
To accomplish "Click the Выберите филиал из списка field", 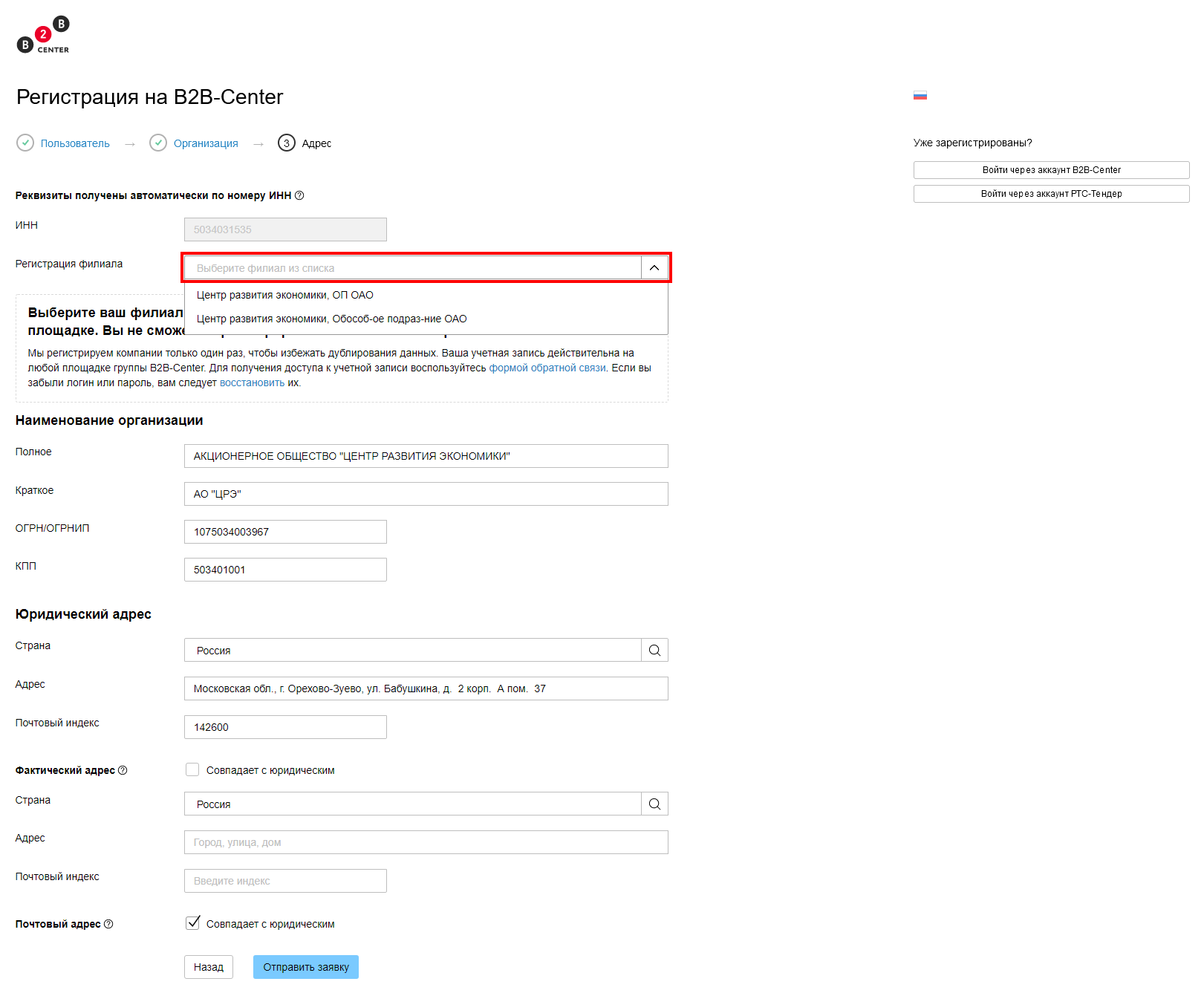I will click(413, 267).
